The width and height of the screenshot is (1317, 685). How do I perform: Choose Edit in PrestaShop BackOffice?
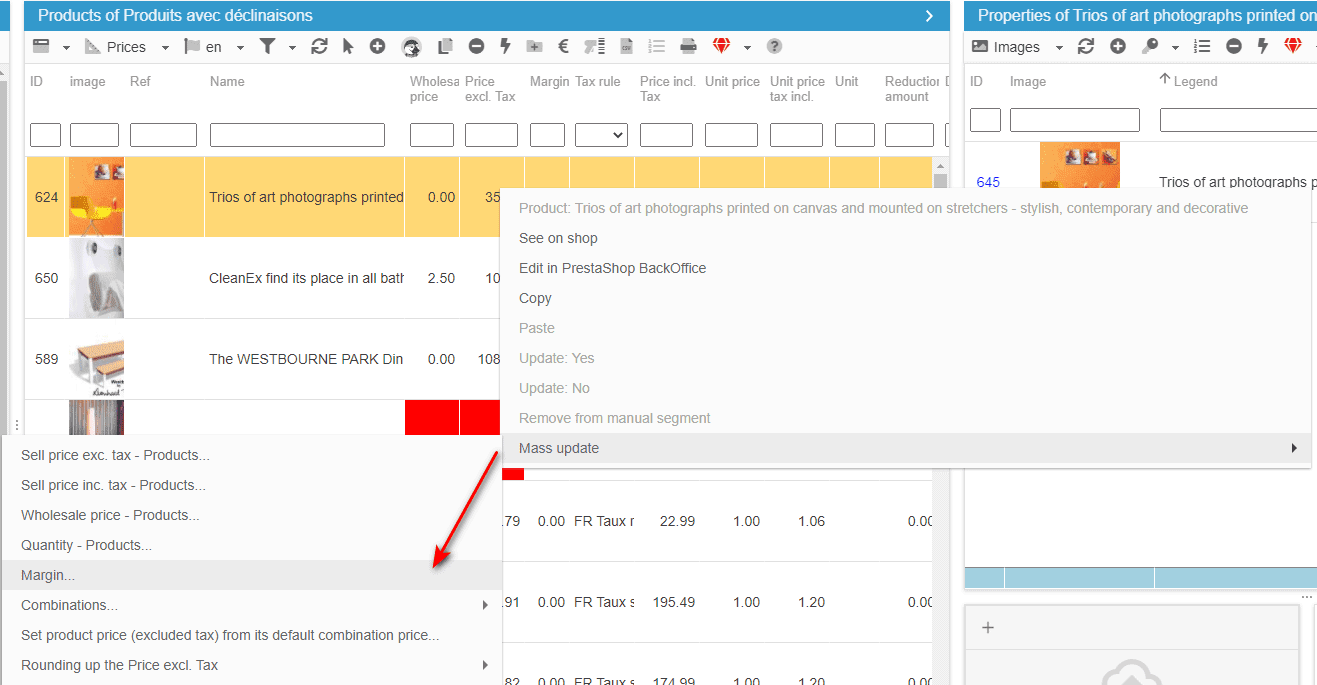(x=612, y=268)
